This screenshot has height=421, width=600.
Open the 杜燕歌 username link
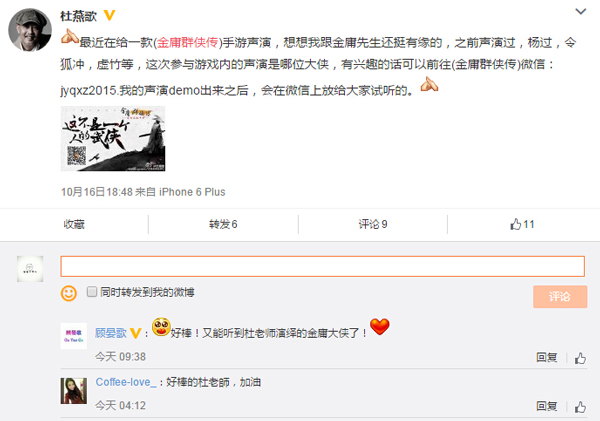point(78,16)
